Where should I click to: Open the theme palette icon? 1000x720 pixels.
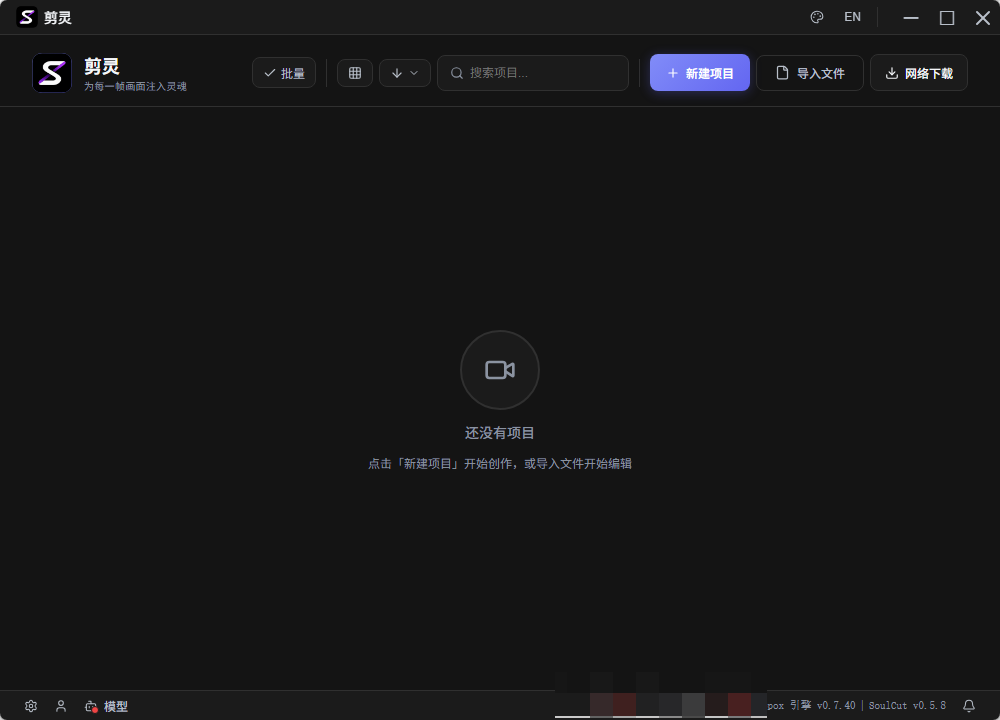click(816, 17)
